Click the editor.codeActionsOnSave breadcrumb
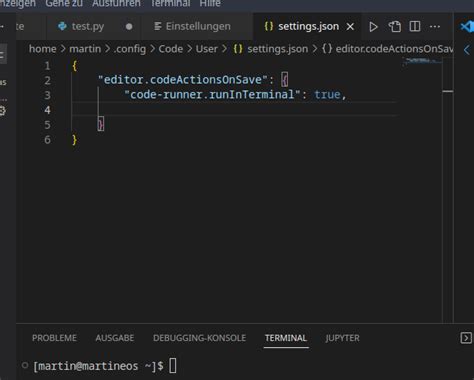 (387, 49)
